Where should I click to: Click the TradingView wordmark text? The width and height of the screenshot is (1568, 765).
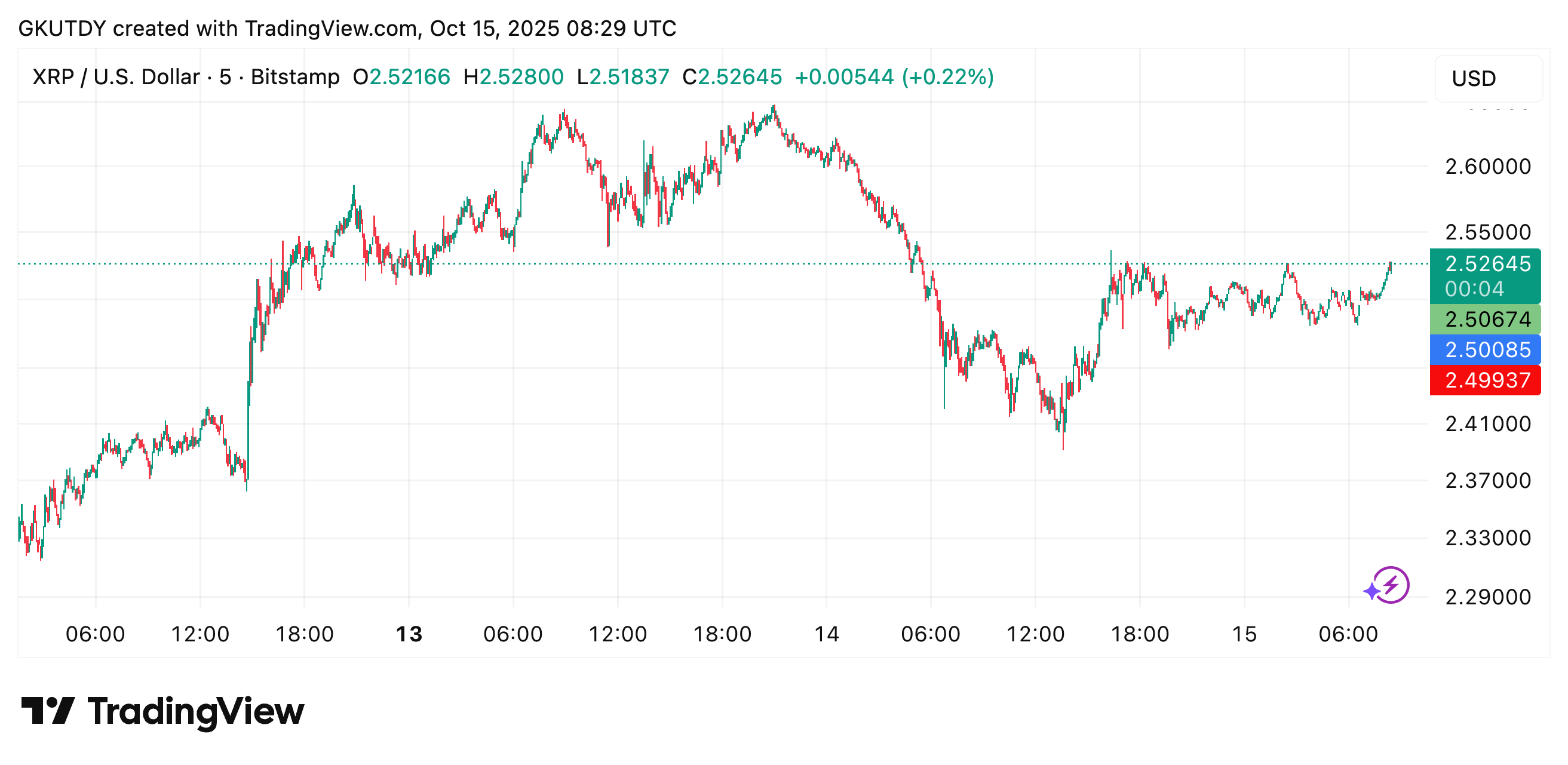pyautogui.click(x=195, y=711)
